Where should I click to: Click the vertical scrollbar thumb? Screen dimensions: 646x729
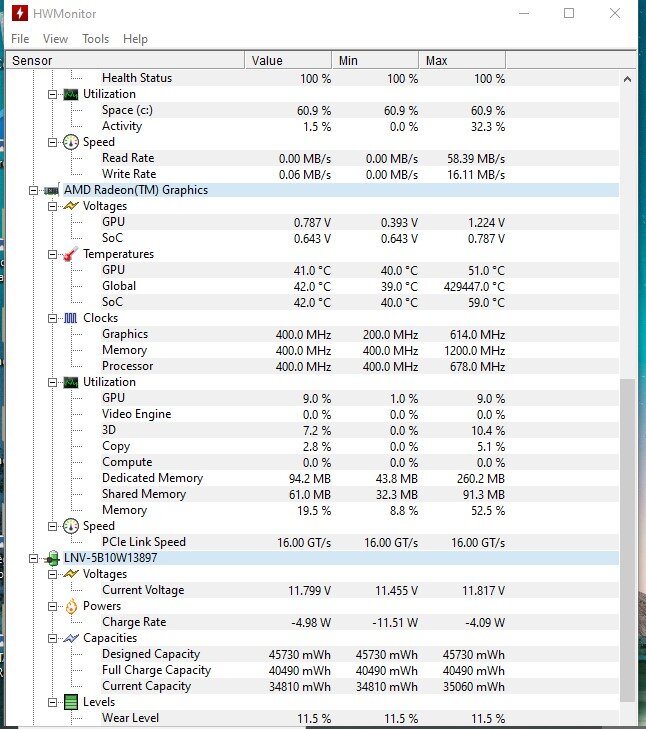(x=627, y=540)
